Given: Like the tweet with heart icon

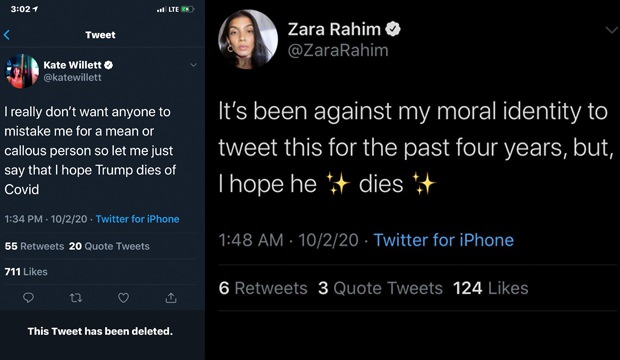Looking at the screenshot, I should point(123,297).
